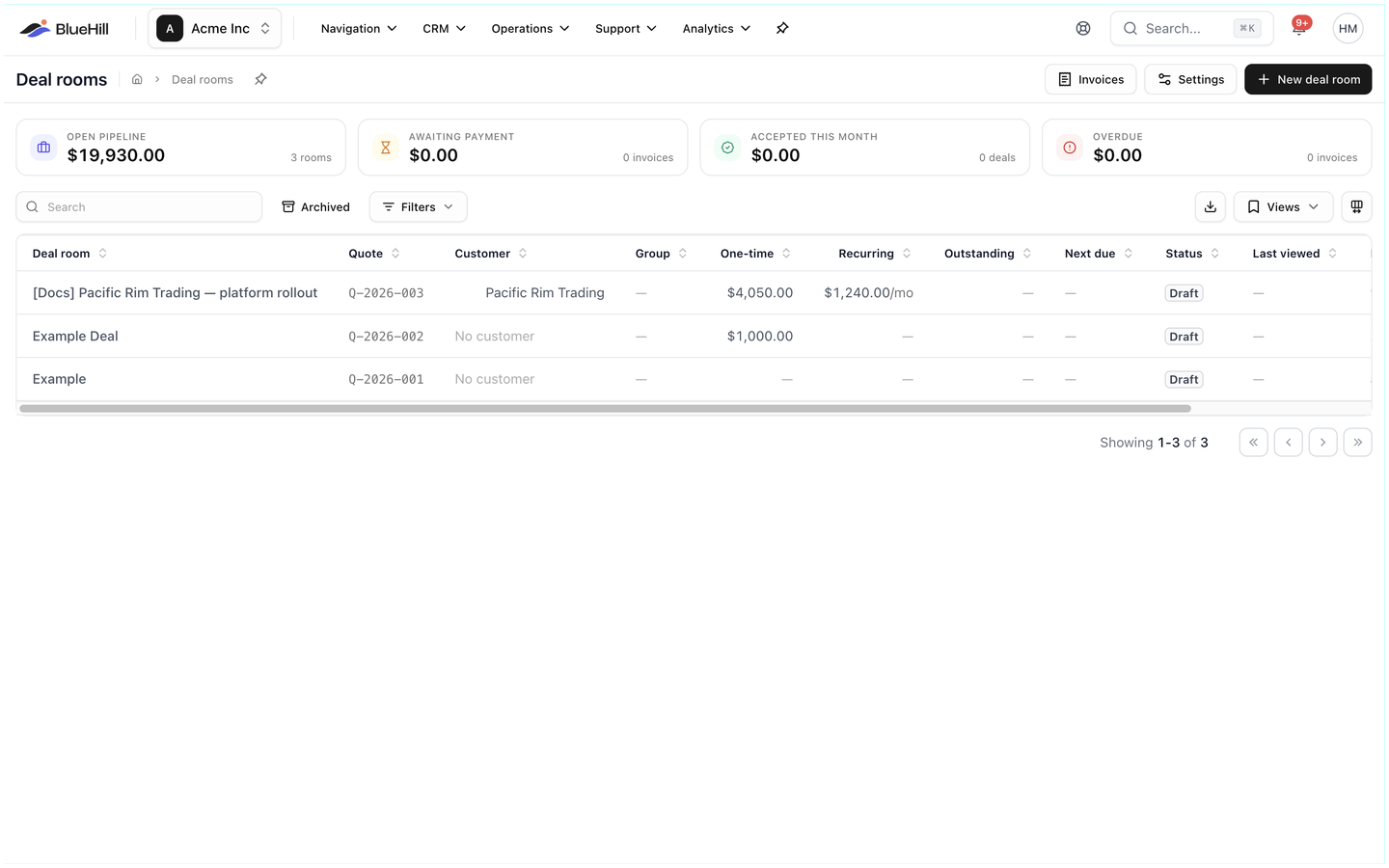The height and width of the screenshot is (868, 1389).
Task: Open the column layout icon
Action: click(x=1356, y=207)
